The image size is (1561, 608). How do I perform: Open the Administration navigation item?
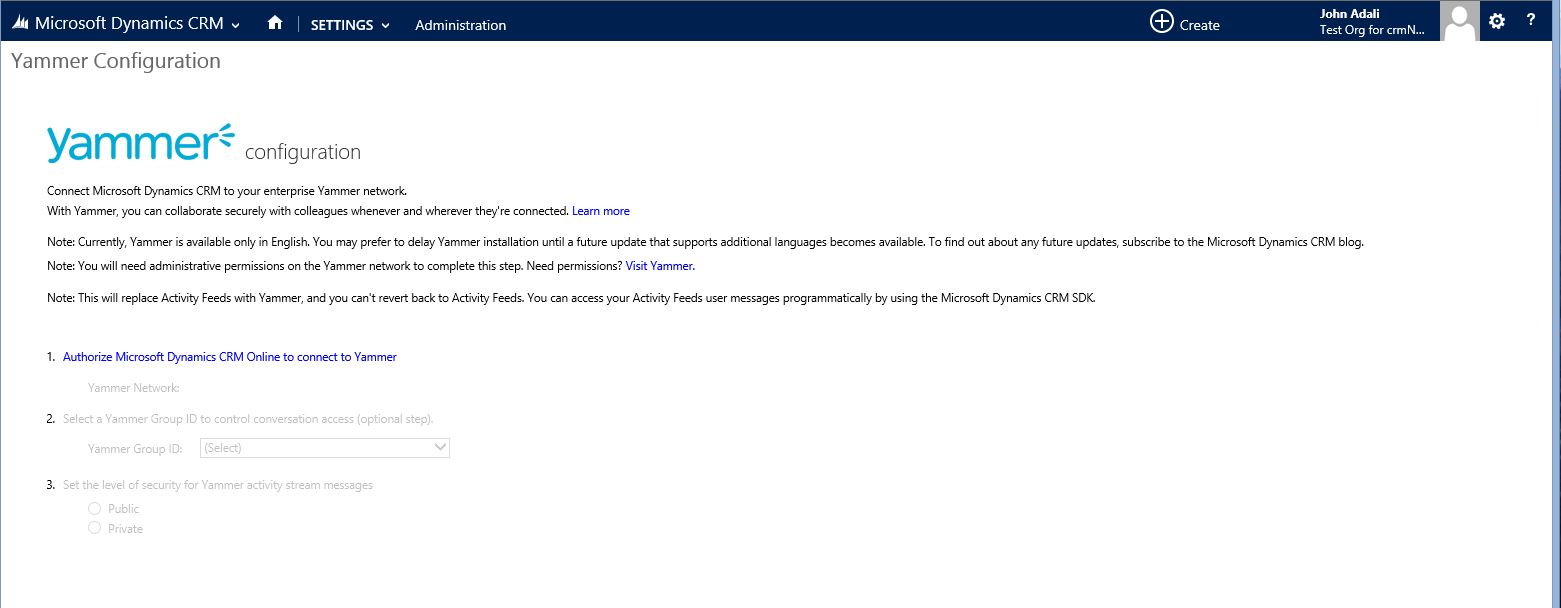point(460,25)
